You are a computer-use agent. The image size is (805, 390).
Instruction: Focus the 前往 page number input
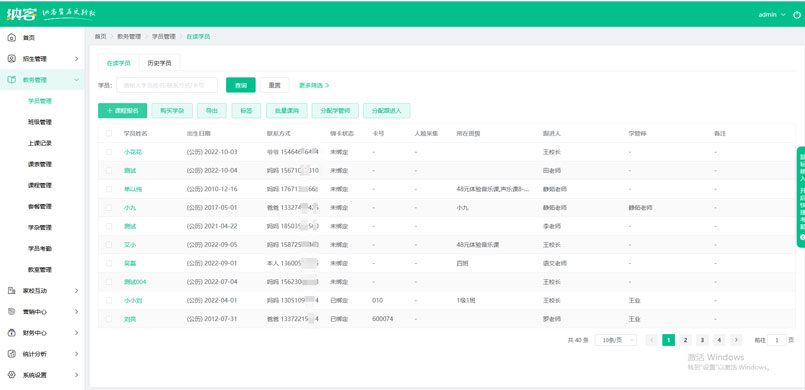click(x=777, y=340)
